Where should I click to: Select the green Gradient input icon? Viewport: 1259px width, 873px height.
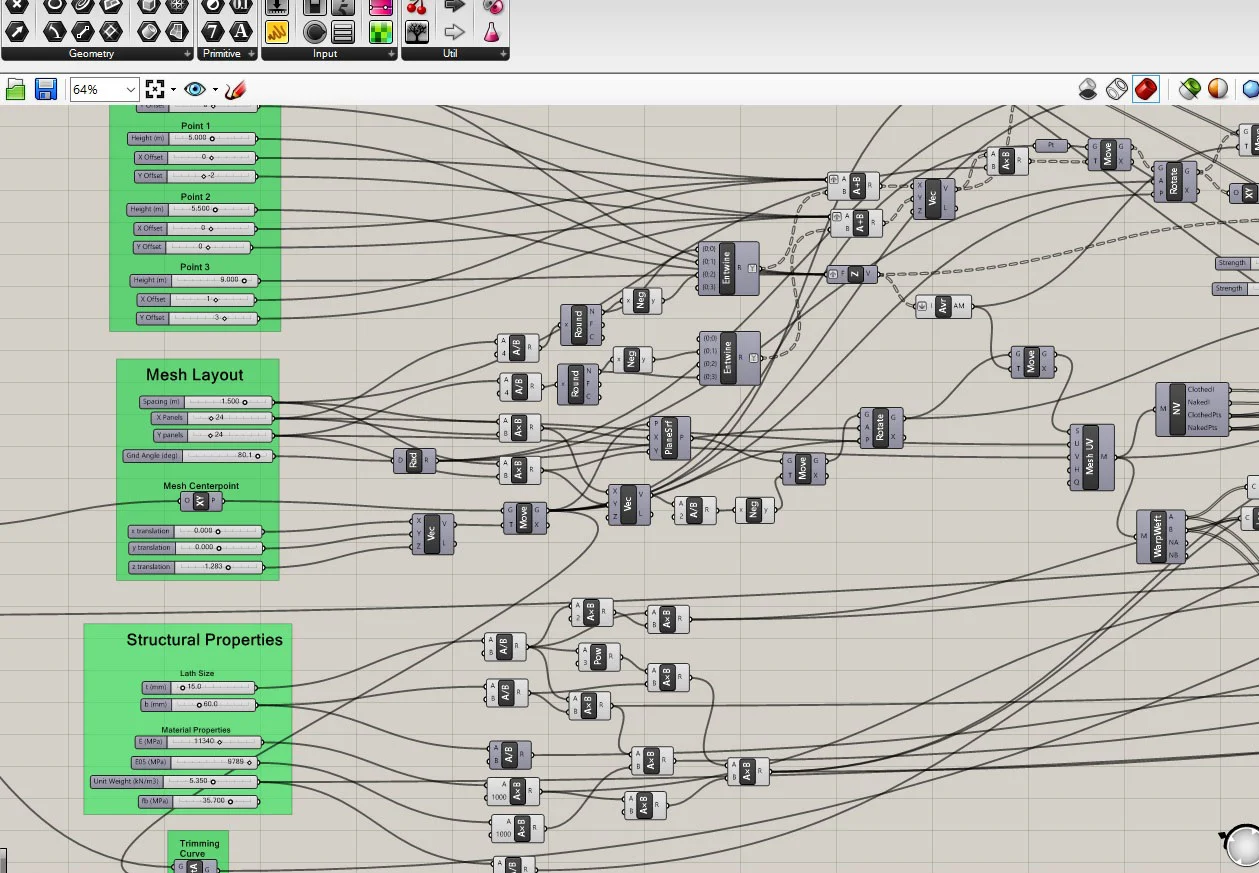[381, 32]
